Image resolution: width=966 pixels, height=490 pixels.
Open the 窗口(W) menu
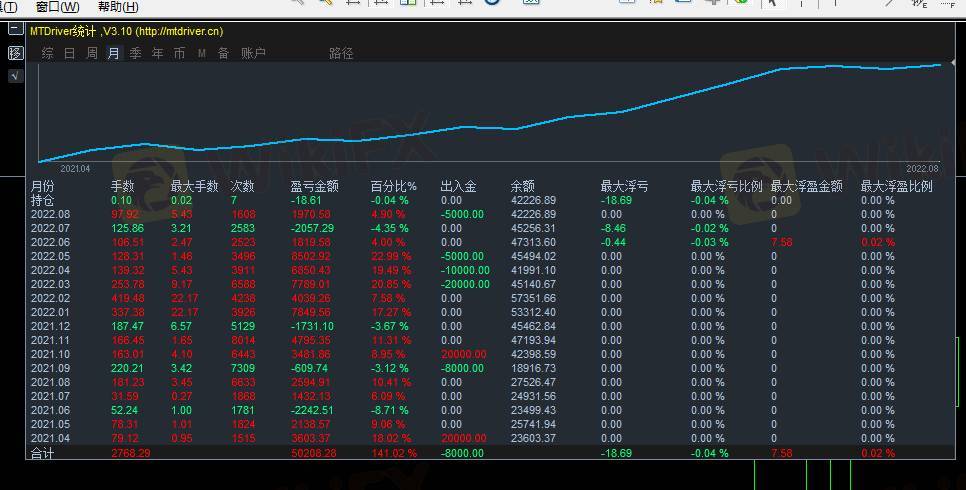coord(57,7)
